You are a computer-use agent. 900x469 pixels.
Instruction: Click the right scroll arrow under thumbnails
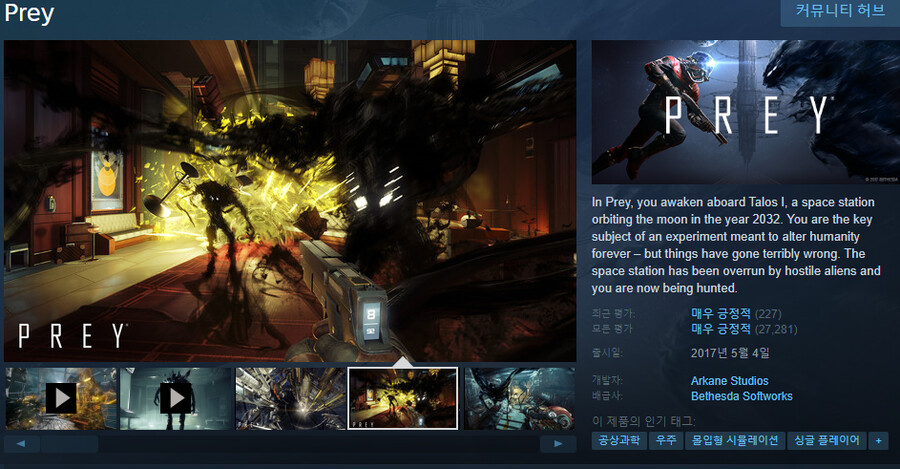558,443
